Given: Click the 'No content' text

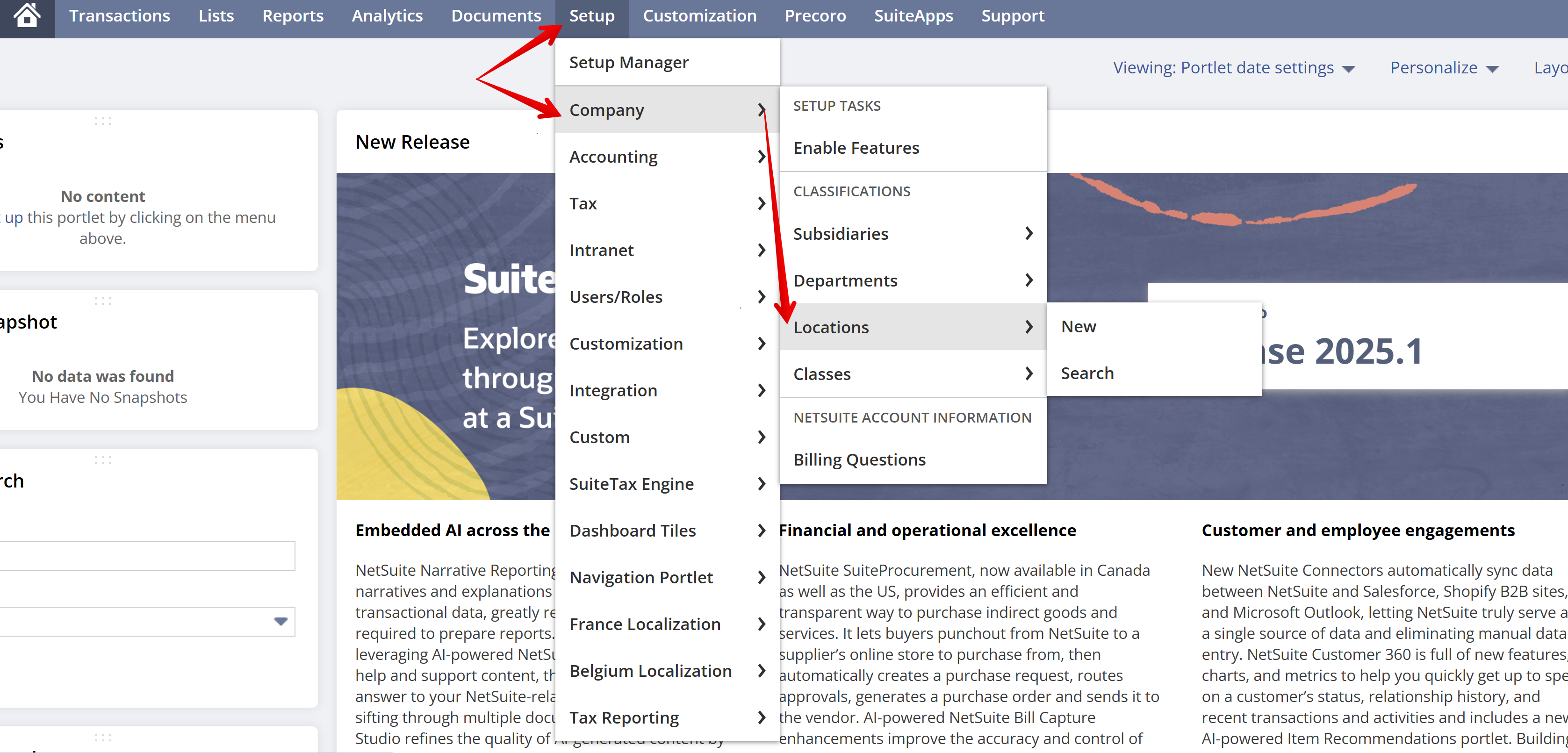Looking at the screenshot, I should point(103,197).
